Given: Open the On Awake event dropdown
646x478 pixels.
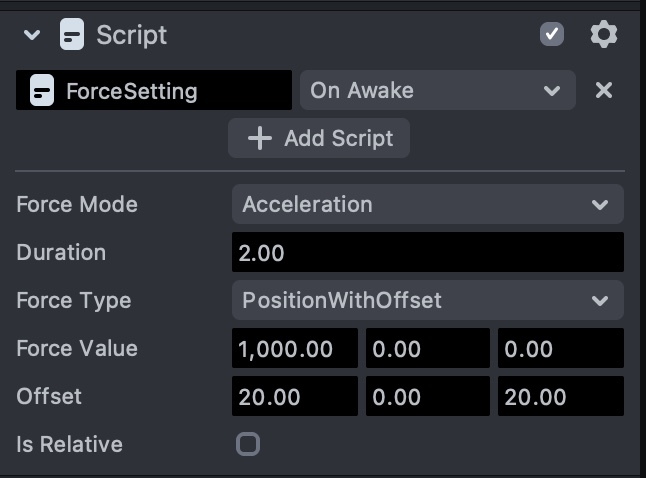Looking at the screenshot, I should pos(437,90).
